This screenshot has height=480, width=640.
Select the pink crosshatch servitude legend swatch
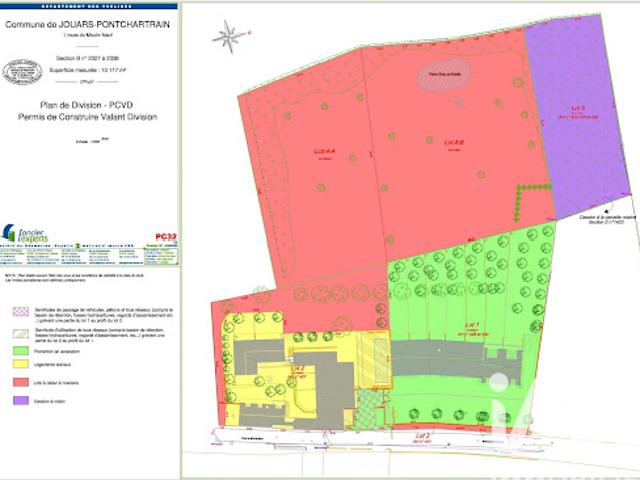21,312
